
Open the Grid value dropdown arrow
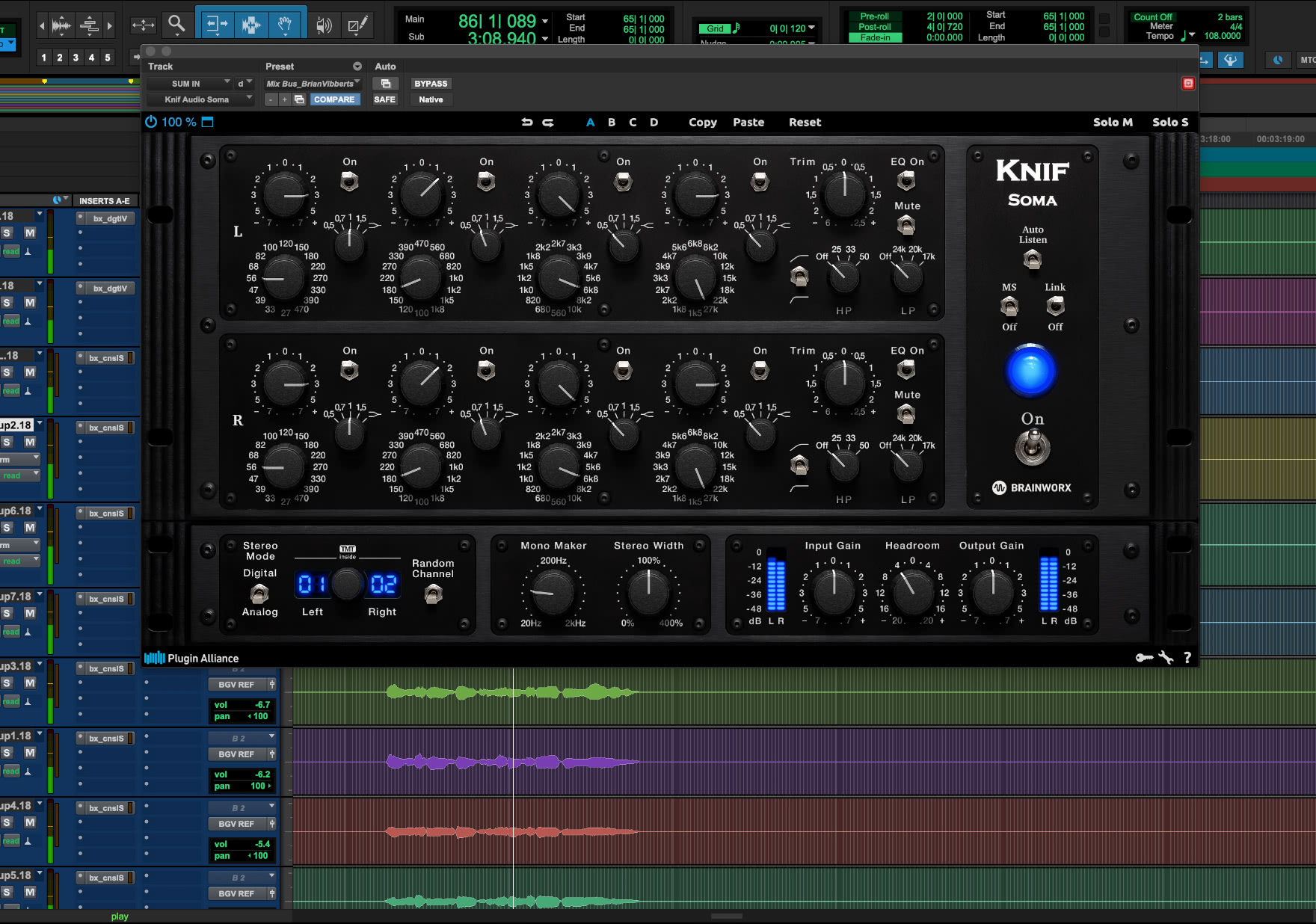coord(812,28)
